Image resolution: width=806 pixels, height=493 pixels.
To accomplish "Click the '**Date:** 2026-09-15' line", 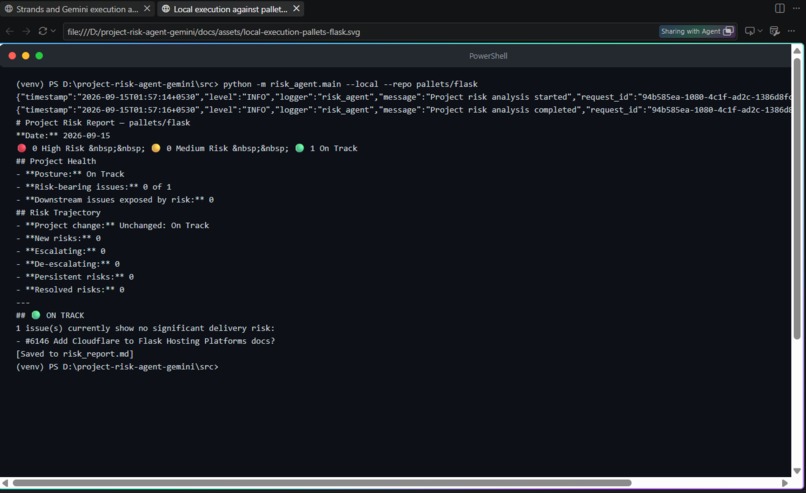I will [x=63, y=135].
